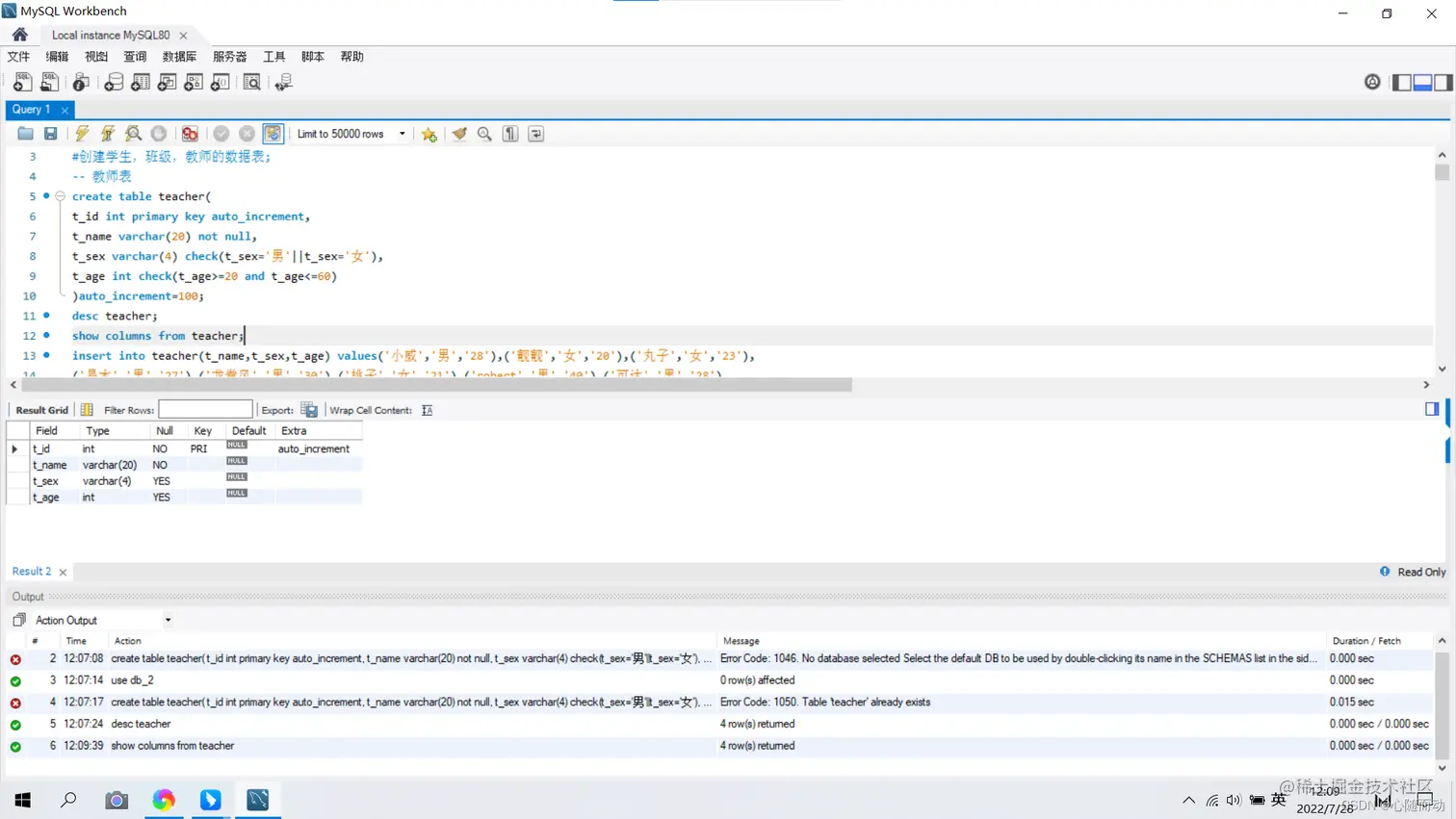Collapse the create table code fold on line 5
The width and height of the screenshot is (1456, 819).
60,196
